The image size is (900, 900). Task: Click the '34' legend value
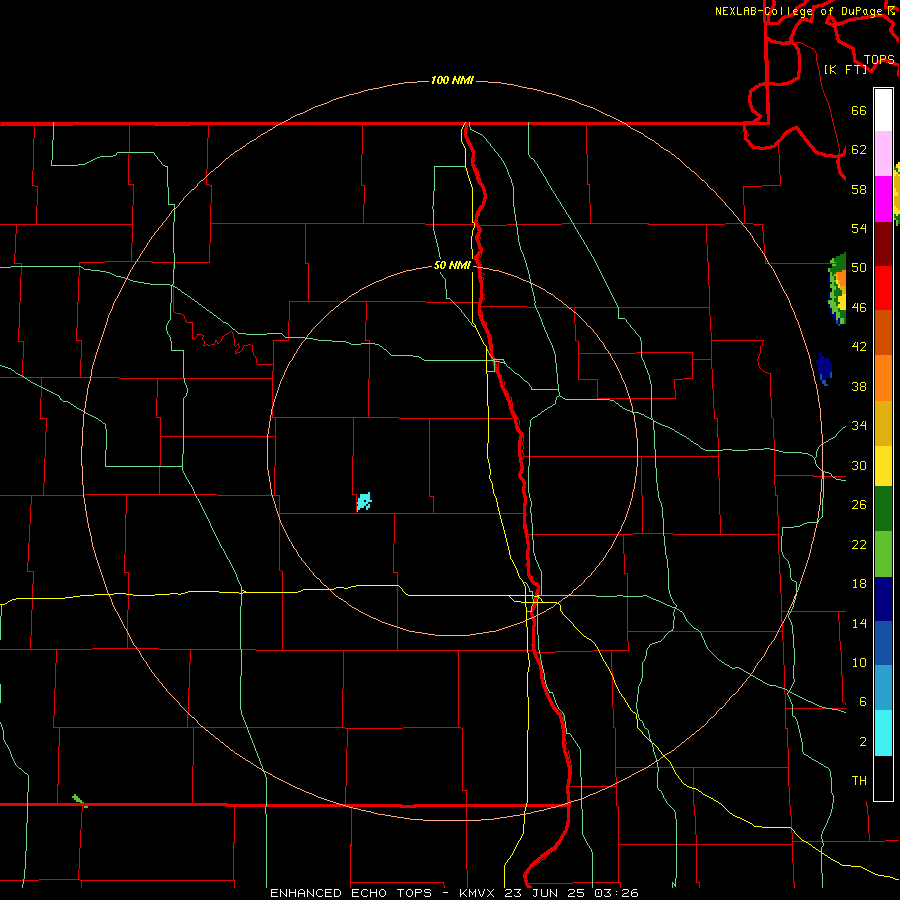[859, 426]
